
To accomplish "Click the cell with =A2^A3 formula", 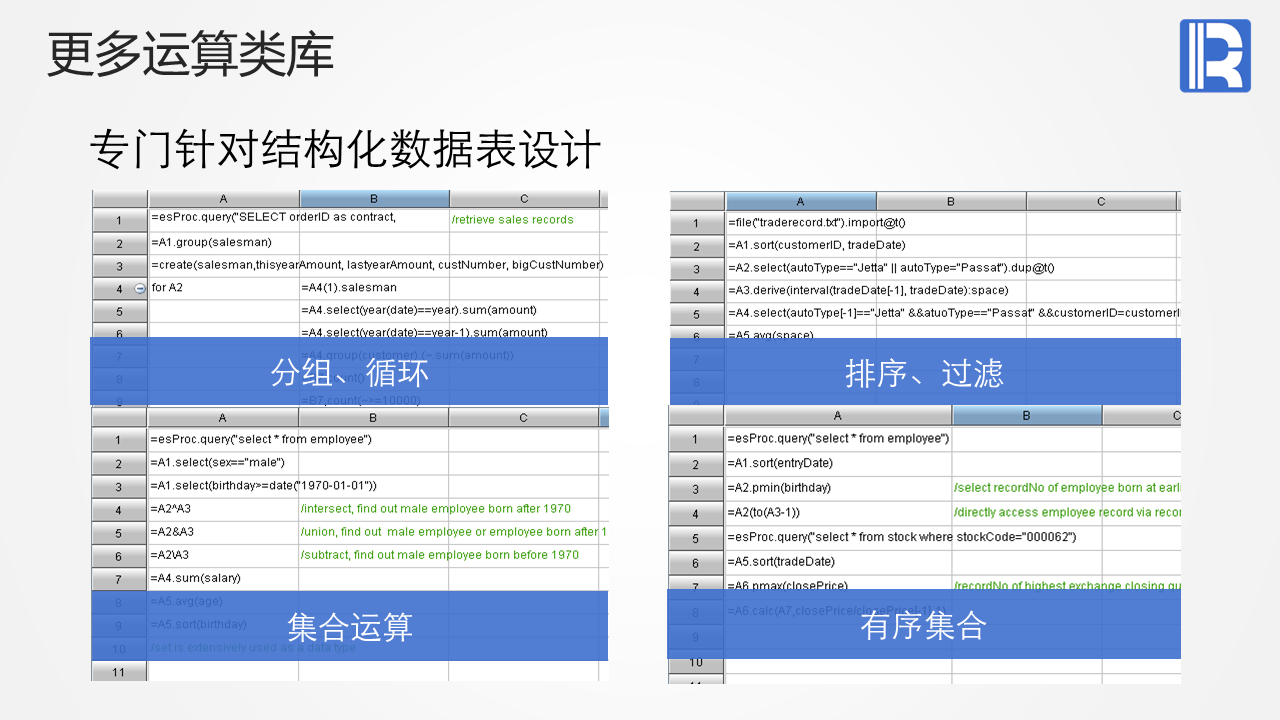I will coord(223,509).
